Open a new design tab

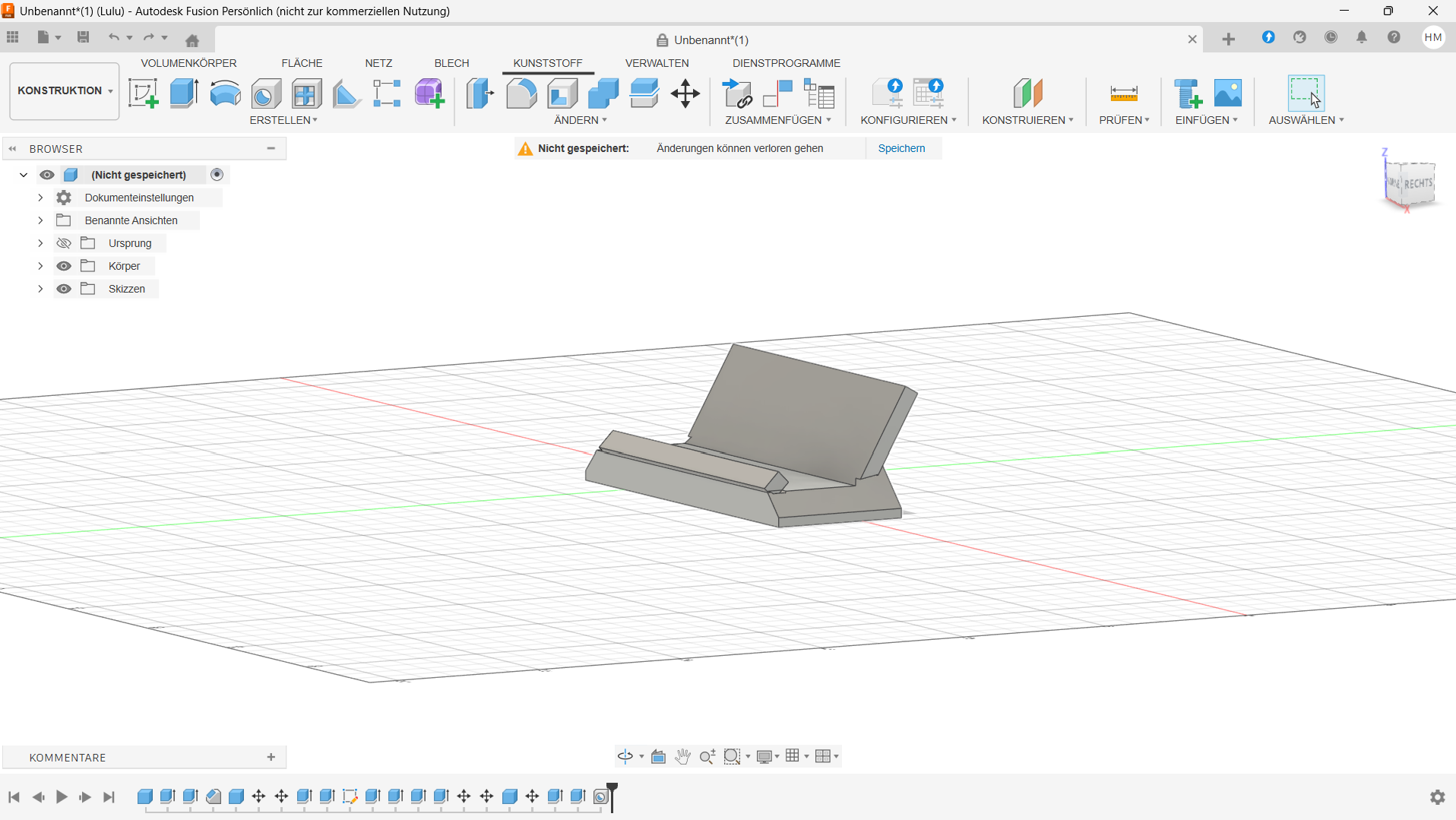(1228, 40)
